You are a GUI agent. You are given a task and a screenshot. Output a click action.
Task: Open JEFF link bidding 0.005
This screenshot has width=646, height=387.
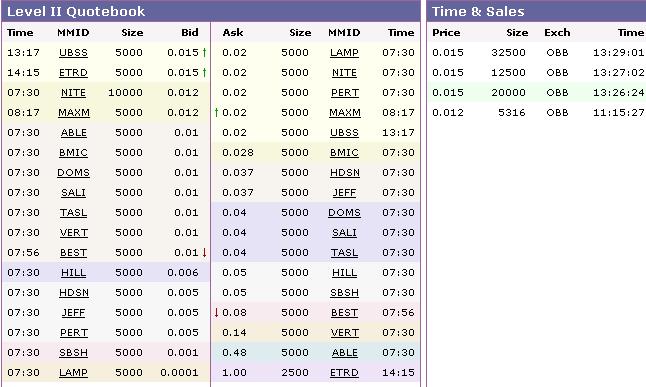(73, 313)
